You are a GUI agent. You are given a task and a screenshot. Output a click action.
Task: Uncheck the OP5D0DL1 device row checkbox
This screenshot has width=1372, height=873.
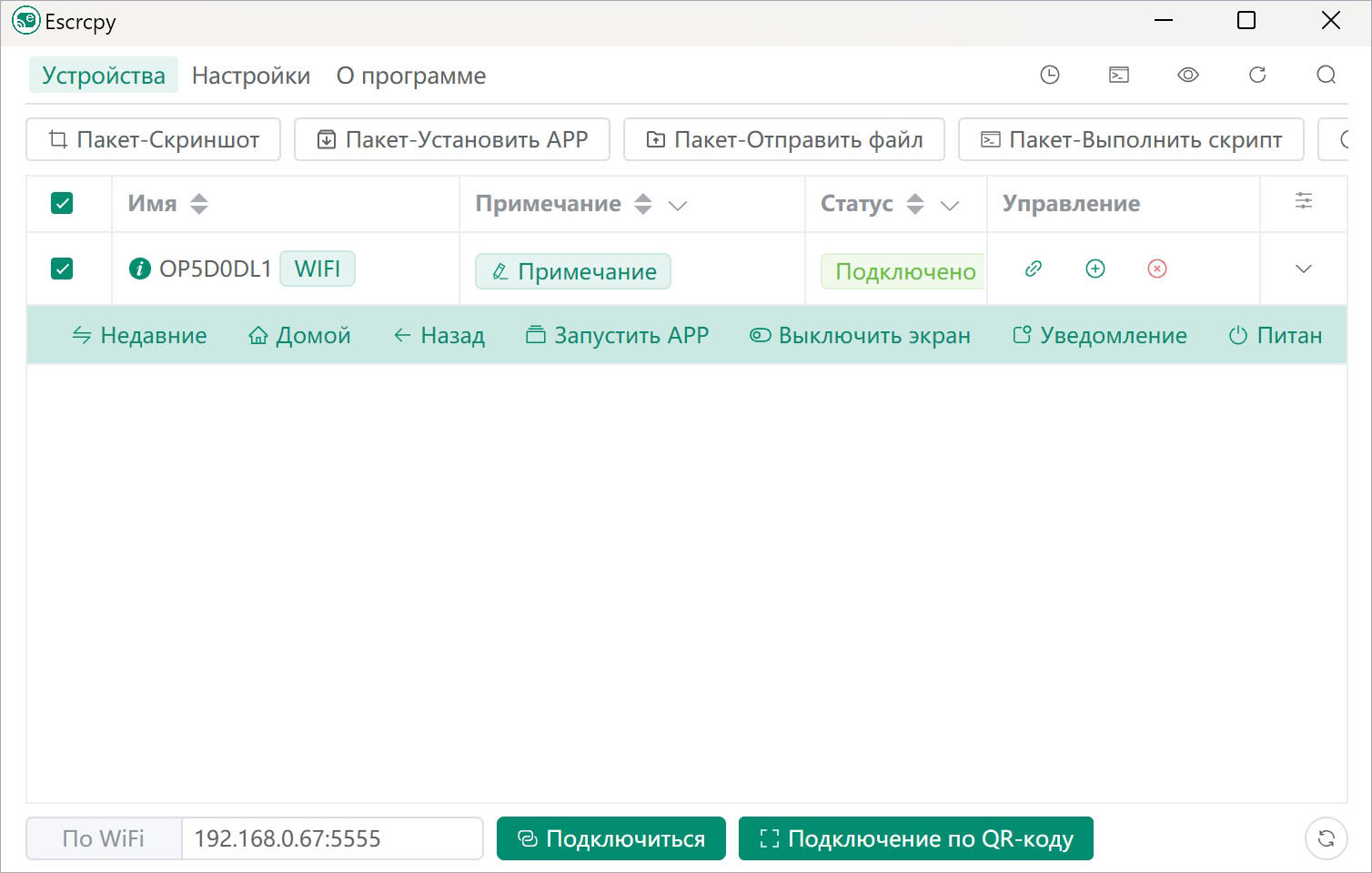point(62,269)
